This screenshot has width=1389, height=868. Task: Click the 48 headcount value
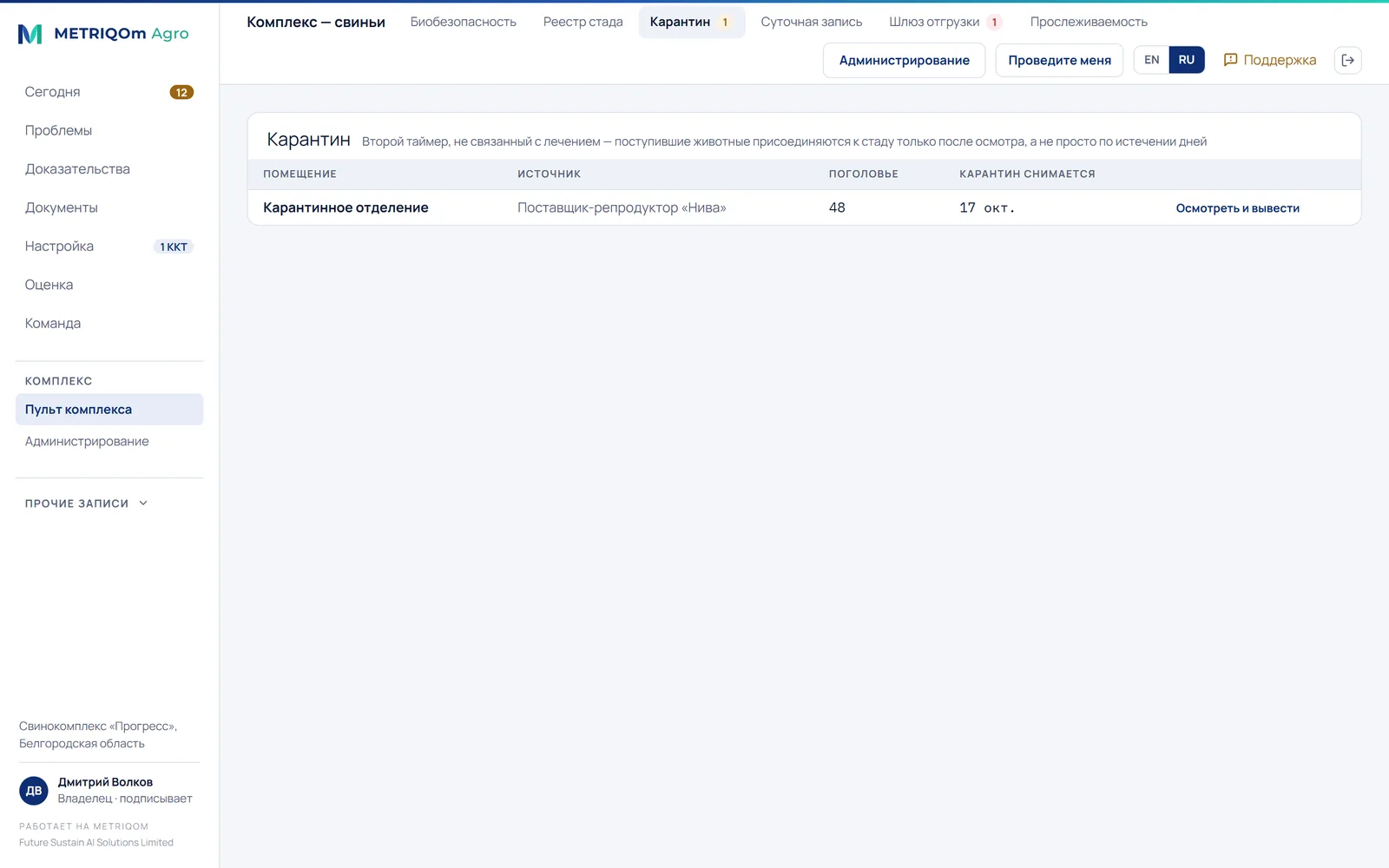point(837,207)
